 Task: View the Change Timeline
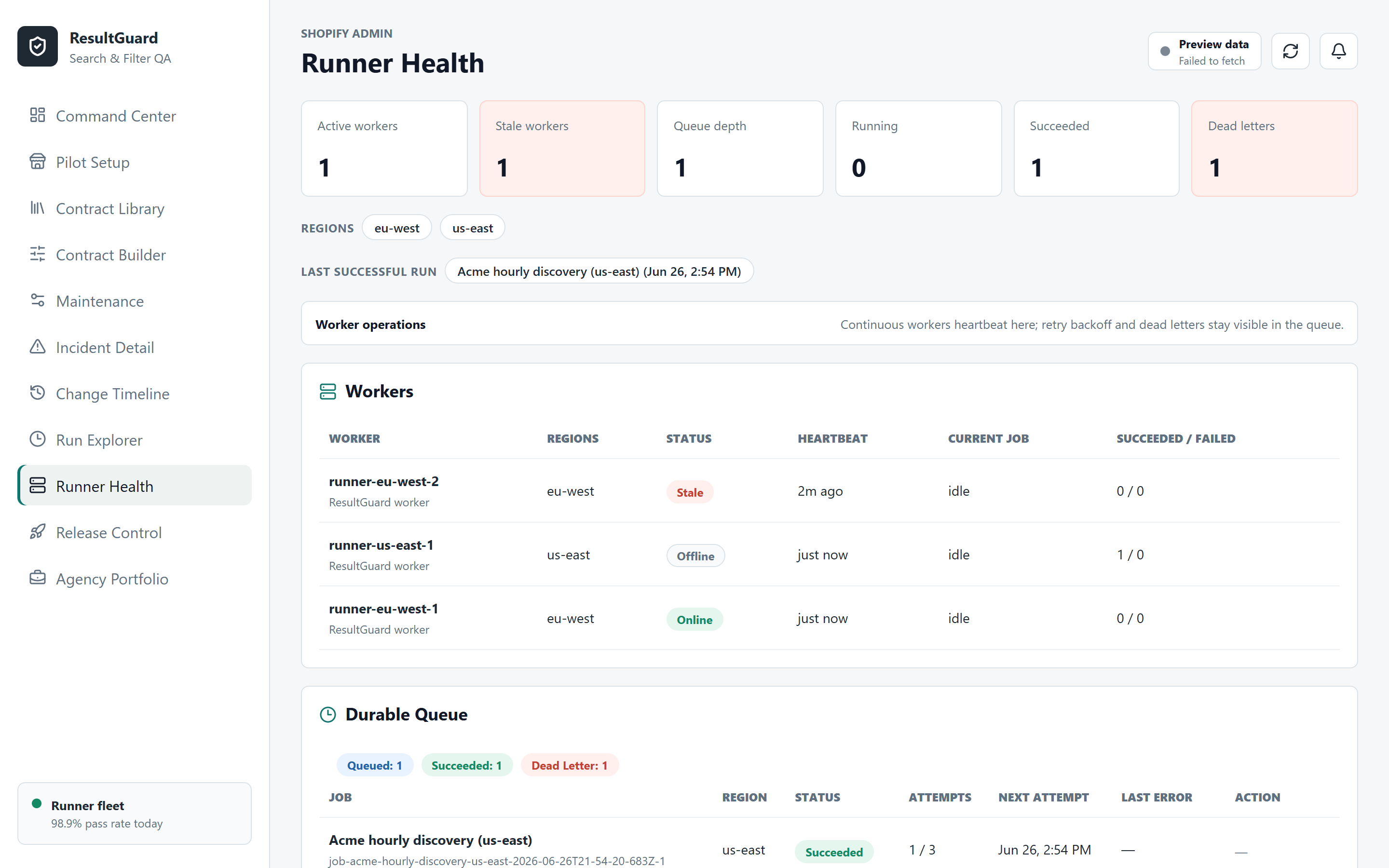[134, 394]
